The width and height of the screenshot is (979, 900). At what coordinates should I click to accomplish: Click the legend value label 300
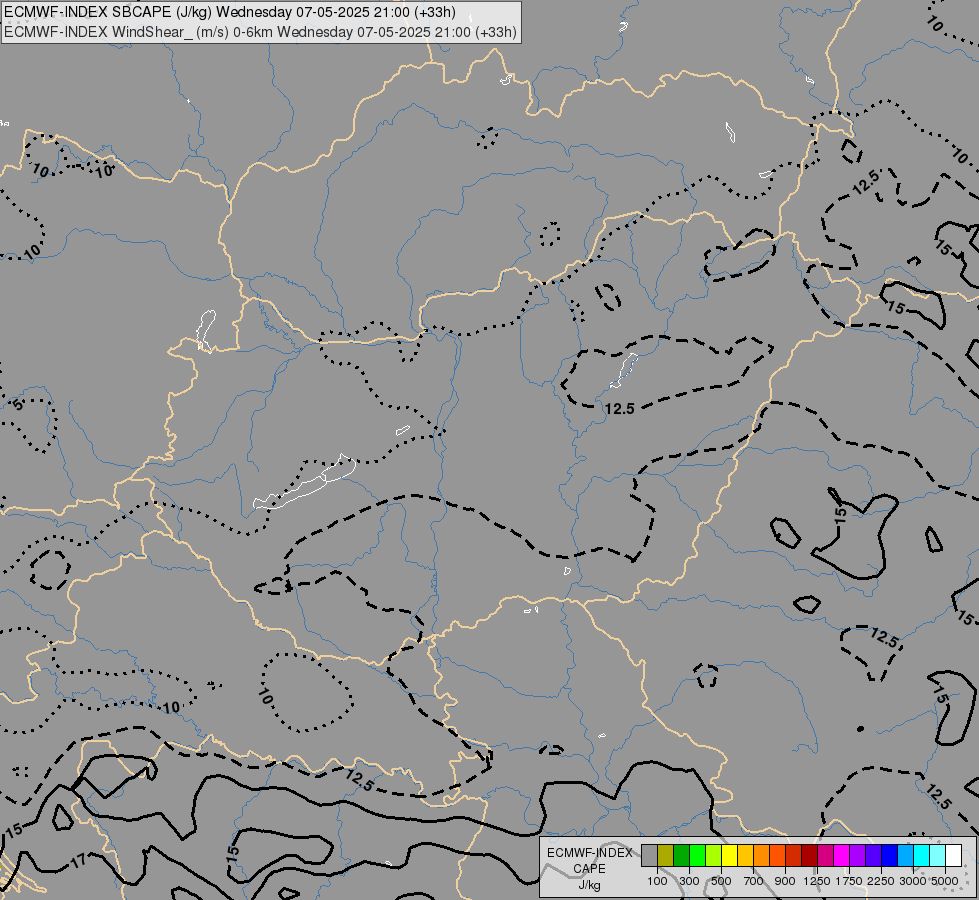point(689,881)
